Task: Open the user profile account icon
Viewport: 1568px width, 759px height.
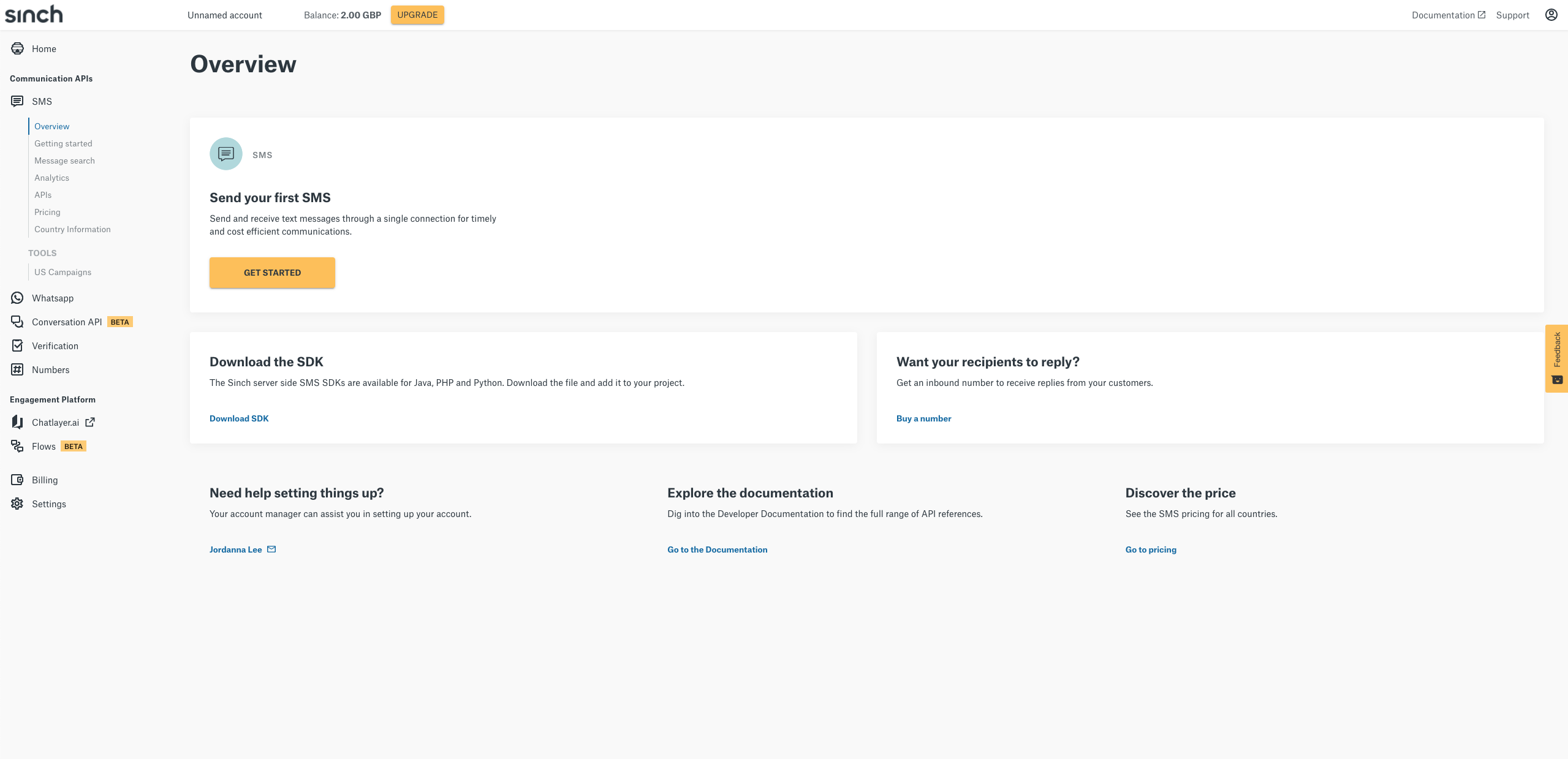Action: pyautogui.click(x=1551, y=15)
